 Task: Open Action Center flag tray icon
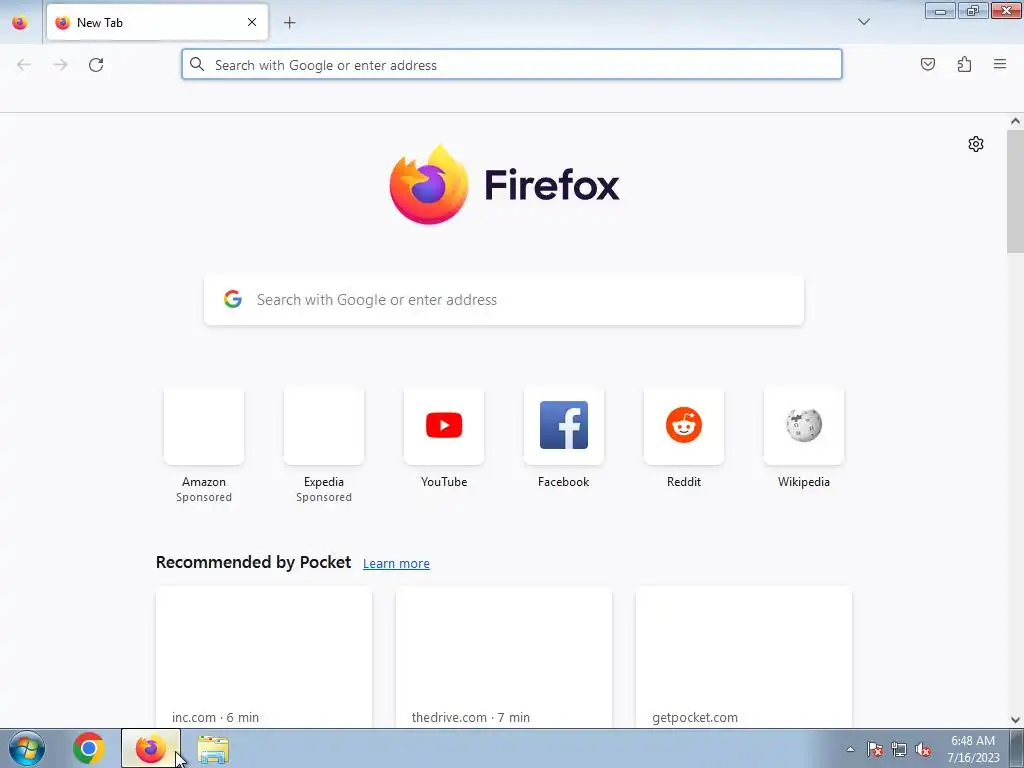click(x=875, y=749)
